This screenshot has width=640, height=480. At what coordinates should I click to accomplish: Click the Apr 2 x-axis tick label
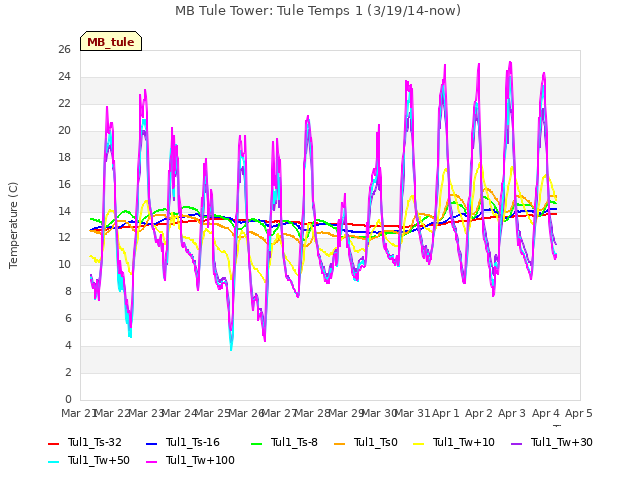pos(479,413)
